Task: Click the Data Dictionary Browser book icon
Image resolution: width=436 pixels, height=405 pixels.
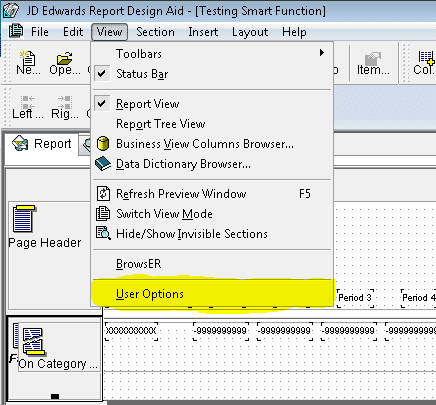Action: (103, 164)
